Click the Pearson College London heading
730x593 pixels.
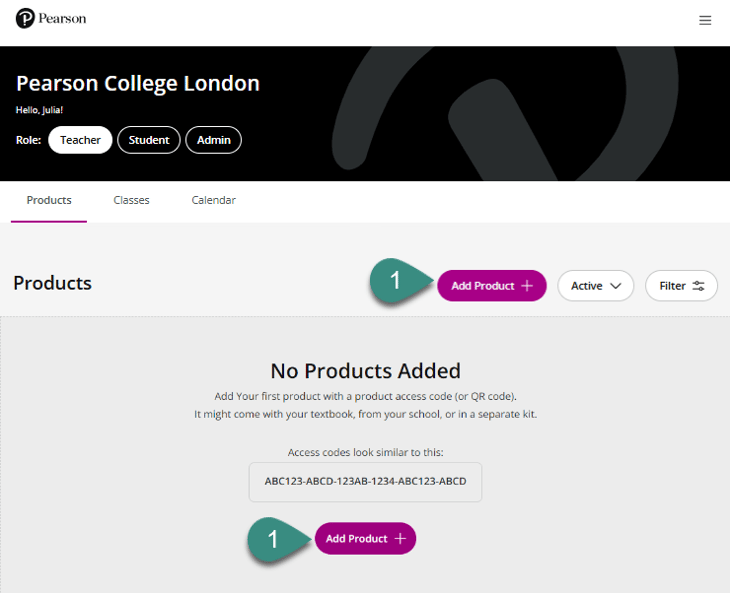tap(138, 83)
